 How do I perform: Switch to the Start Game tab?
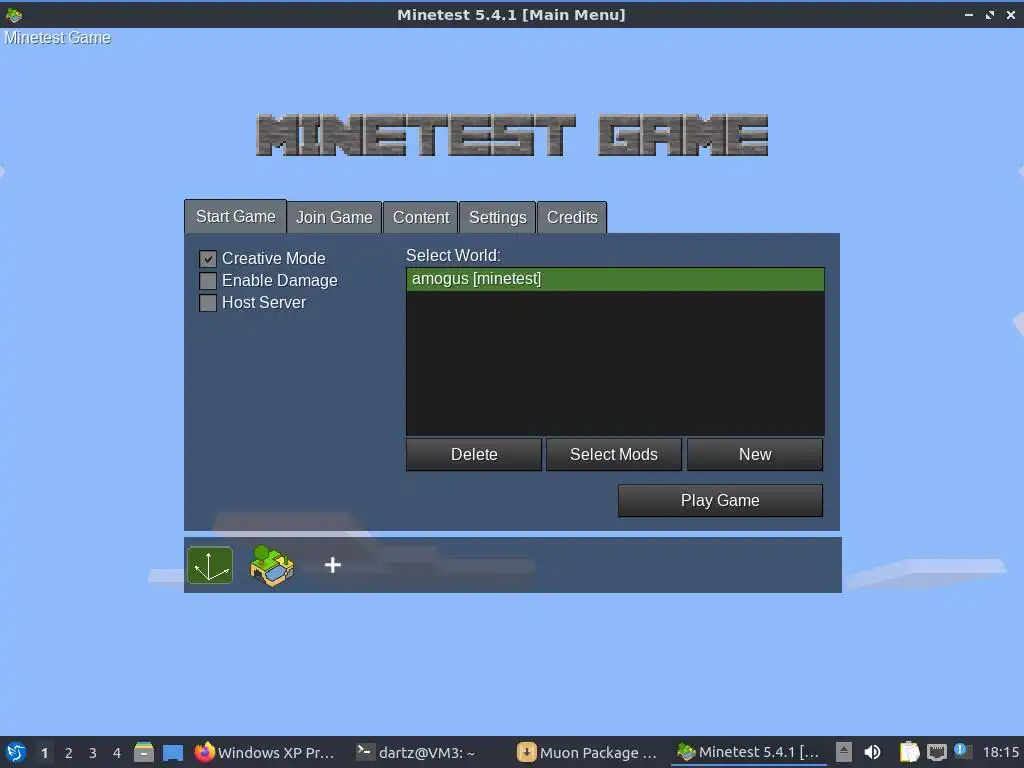click(235, 217)
